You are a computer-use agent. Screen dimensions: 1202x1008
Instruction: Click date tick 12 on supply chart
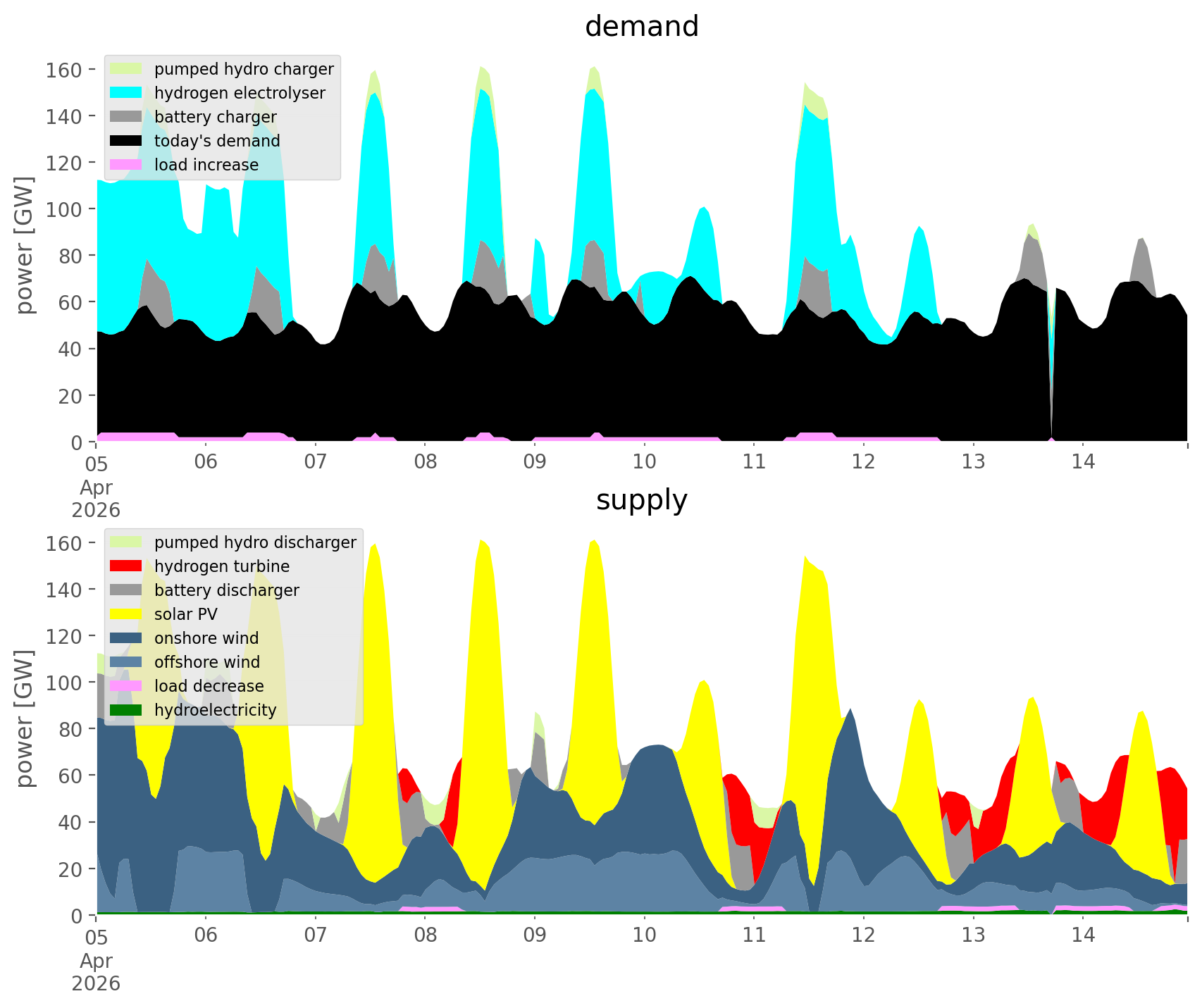pos(863,936)
